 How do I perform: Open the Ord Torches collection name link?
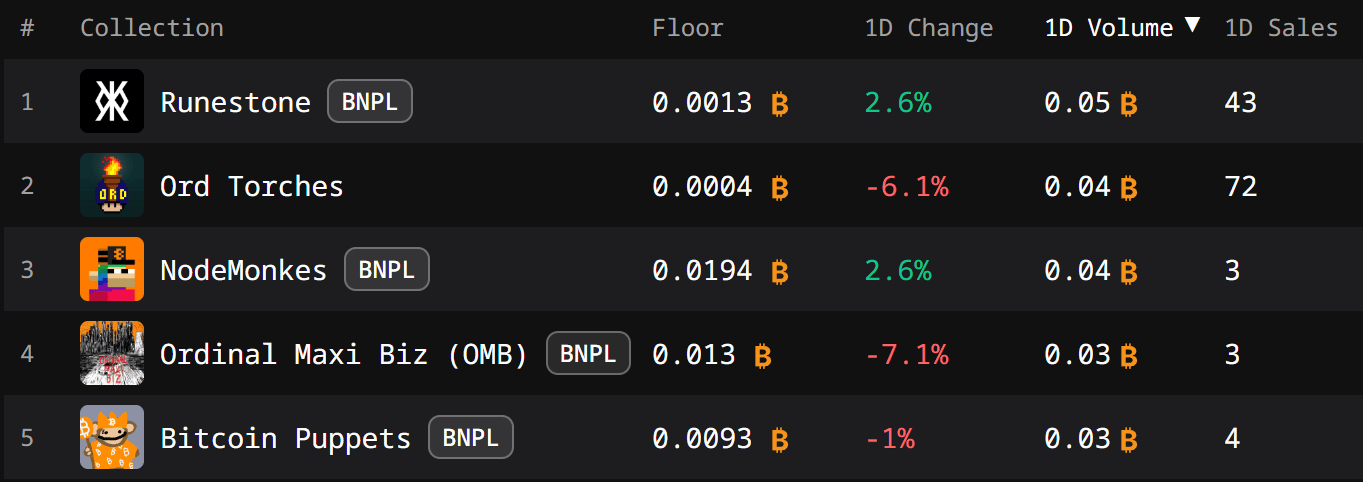click(252, 186)
